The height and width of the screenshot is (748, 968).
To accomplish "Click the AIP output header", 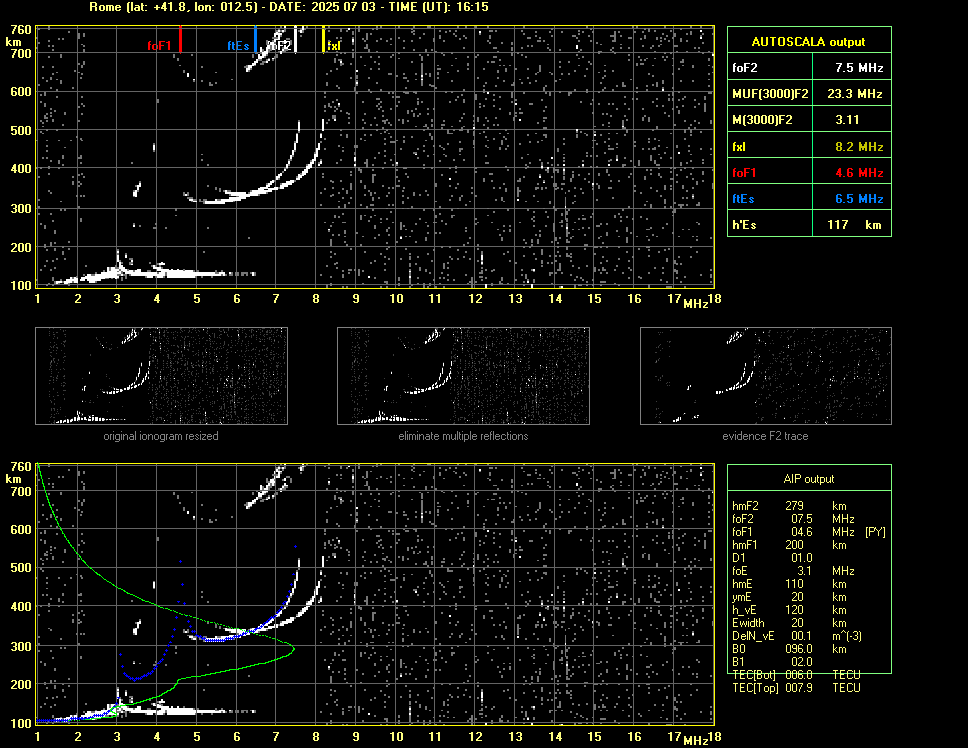I will 809,478.
